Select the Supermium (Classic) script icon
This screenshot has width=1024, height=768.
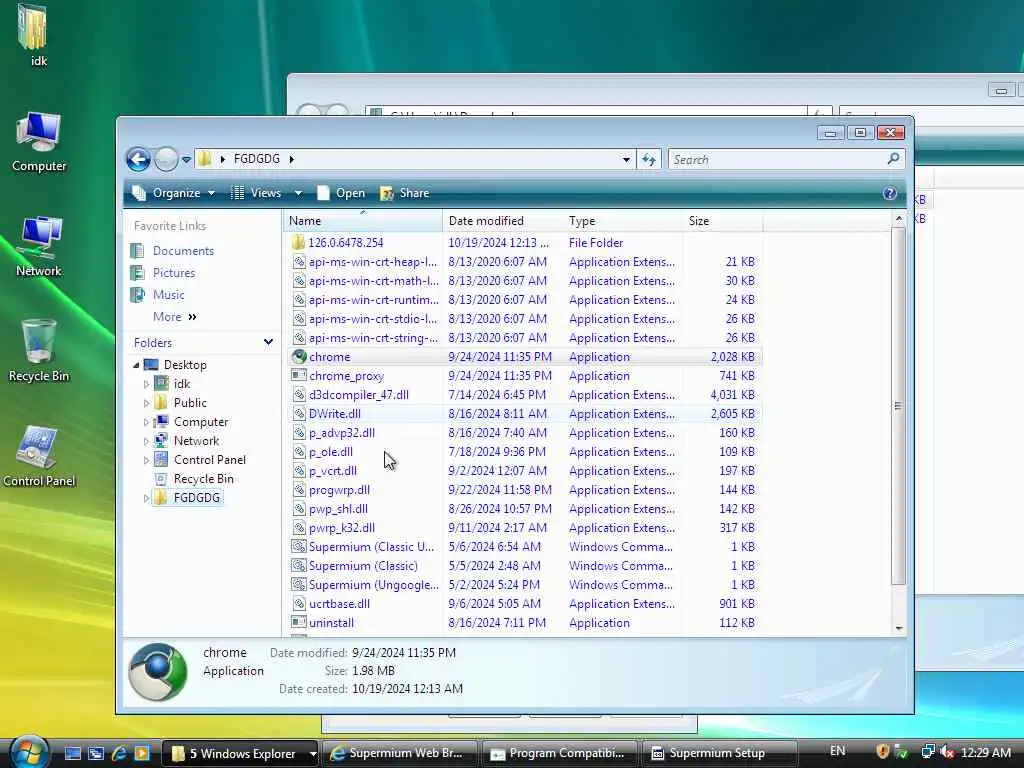[x=298, y=566]
